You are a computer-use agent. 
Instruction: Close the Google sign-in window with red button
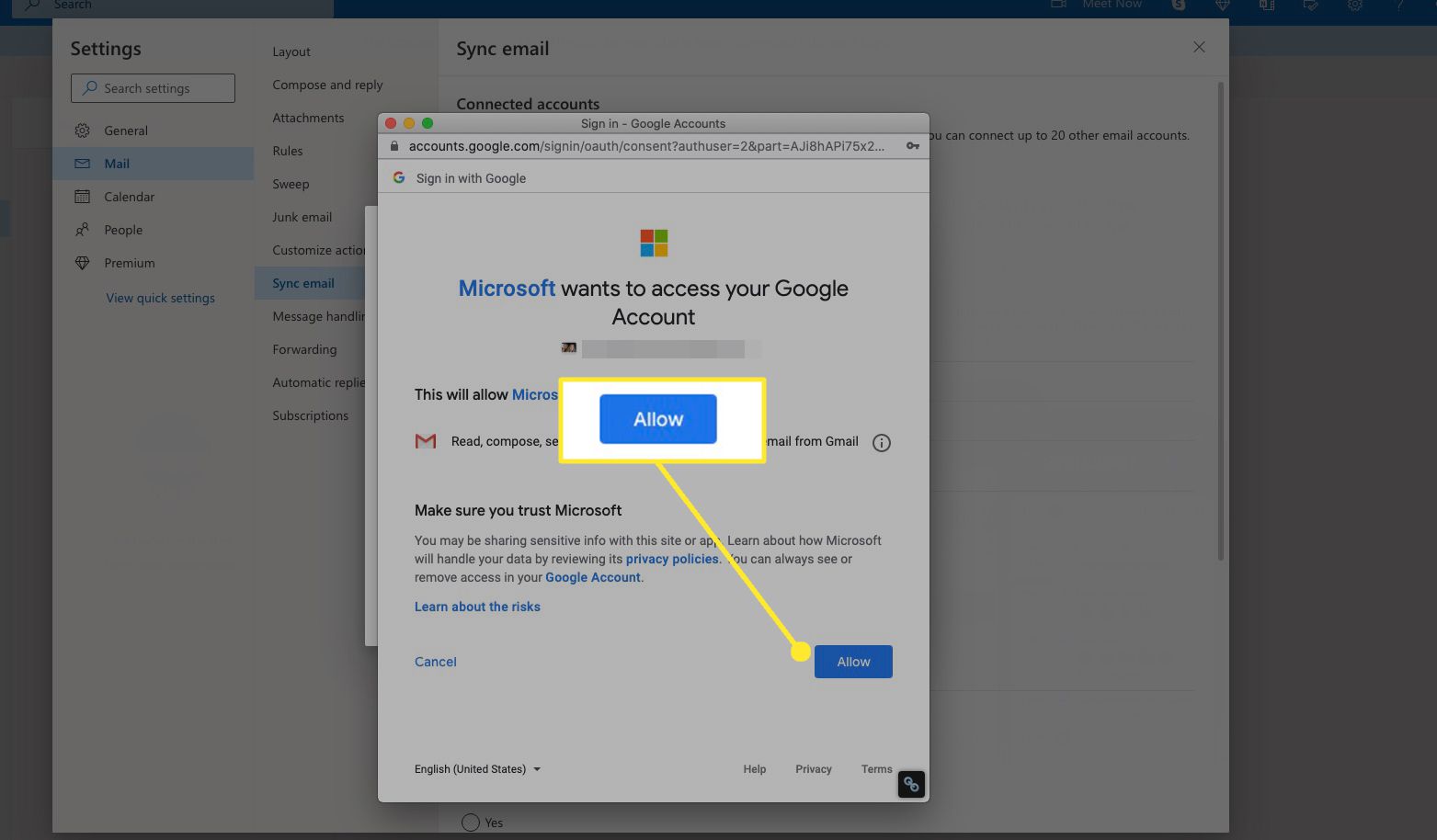tap(391, 123)
